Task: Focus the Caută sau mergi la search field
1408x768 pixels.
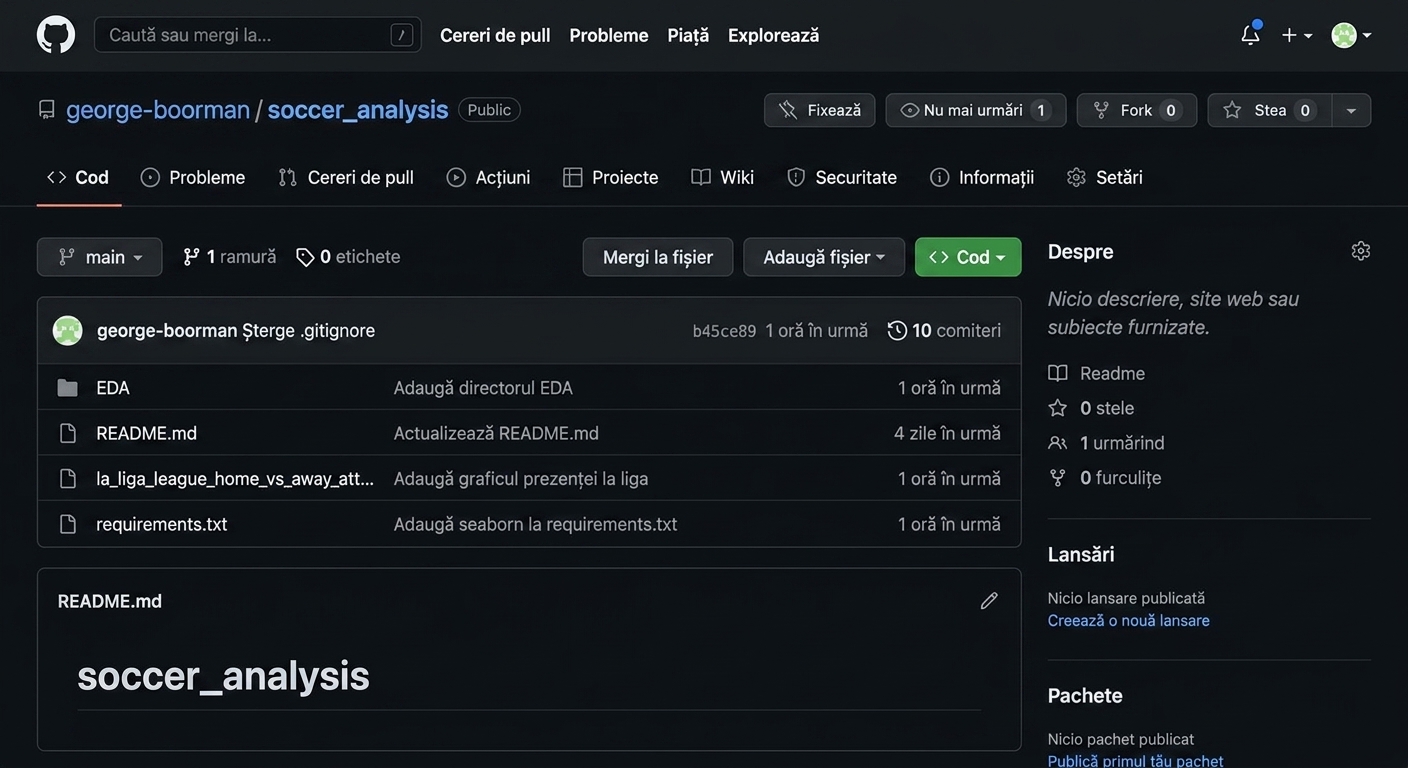Action: [x=258, y=35]
